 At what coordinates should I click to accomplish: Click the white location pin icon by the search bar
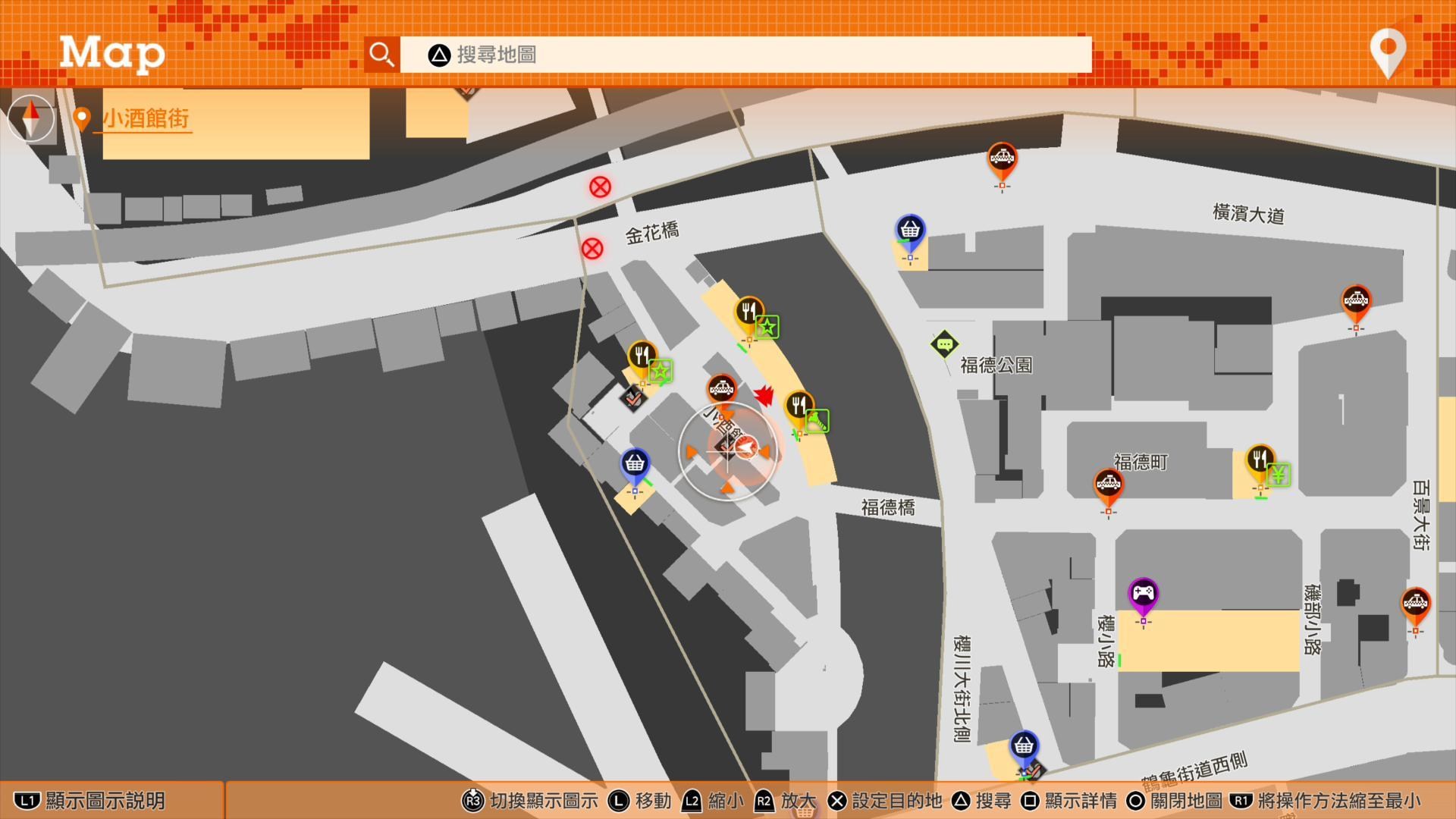(x=1388, y=53)
